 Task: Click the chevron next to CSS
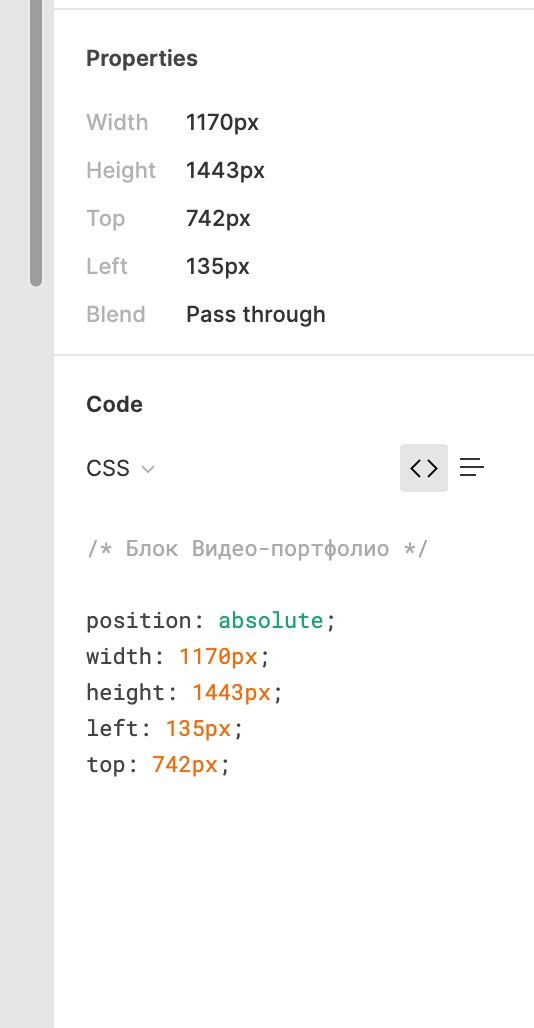click(148, 469)
